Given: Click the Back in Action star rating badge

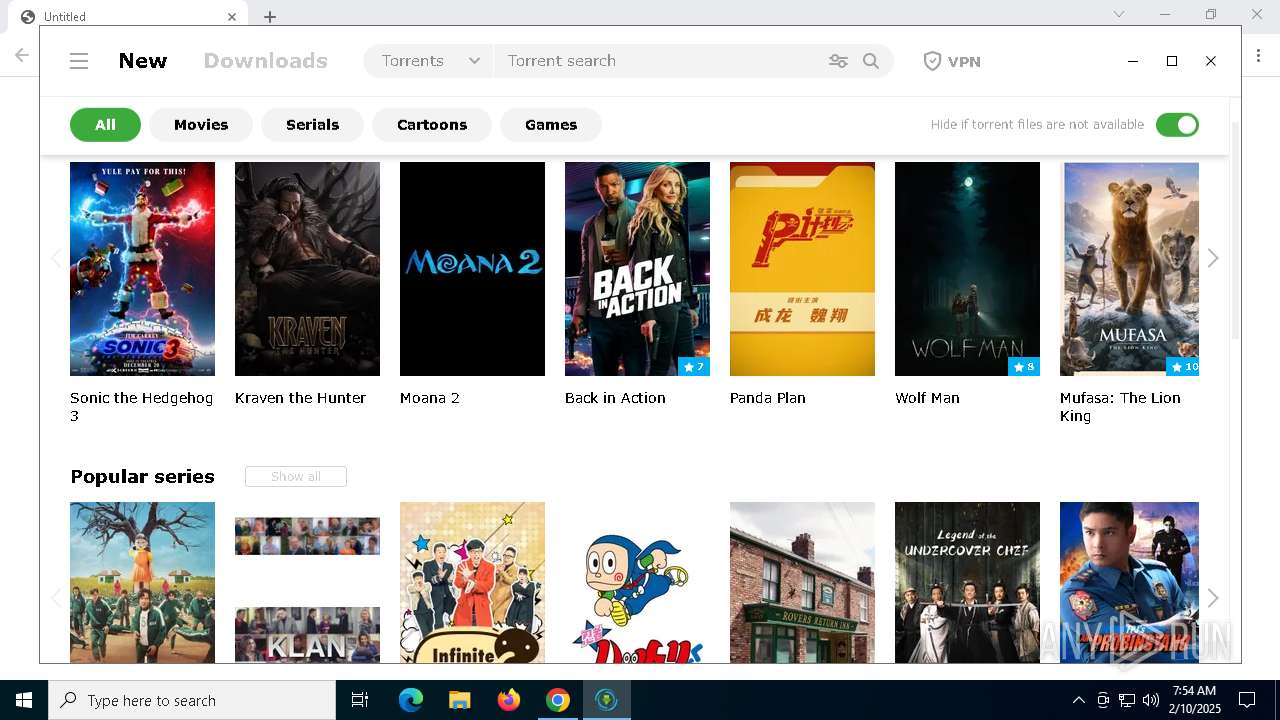Looking at the screenshot, I should 694,367.
